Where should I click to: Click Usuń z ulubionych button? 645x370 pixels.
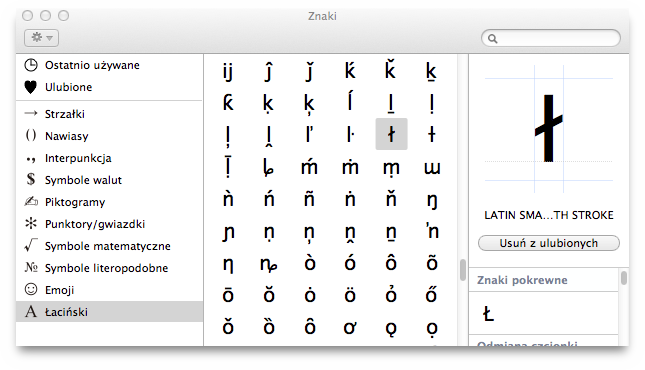tap(549, 243)
